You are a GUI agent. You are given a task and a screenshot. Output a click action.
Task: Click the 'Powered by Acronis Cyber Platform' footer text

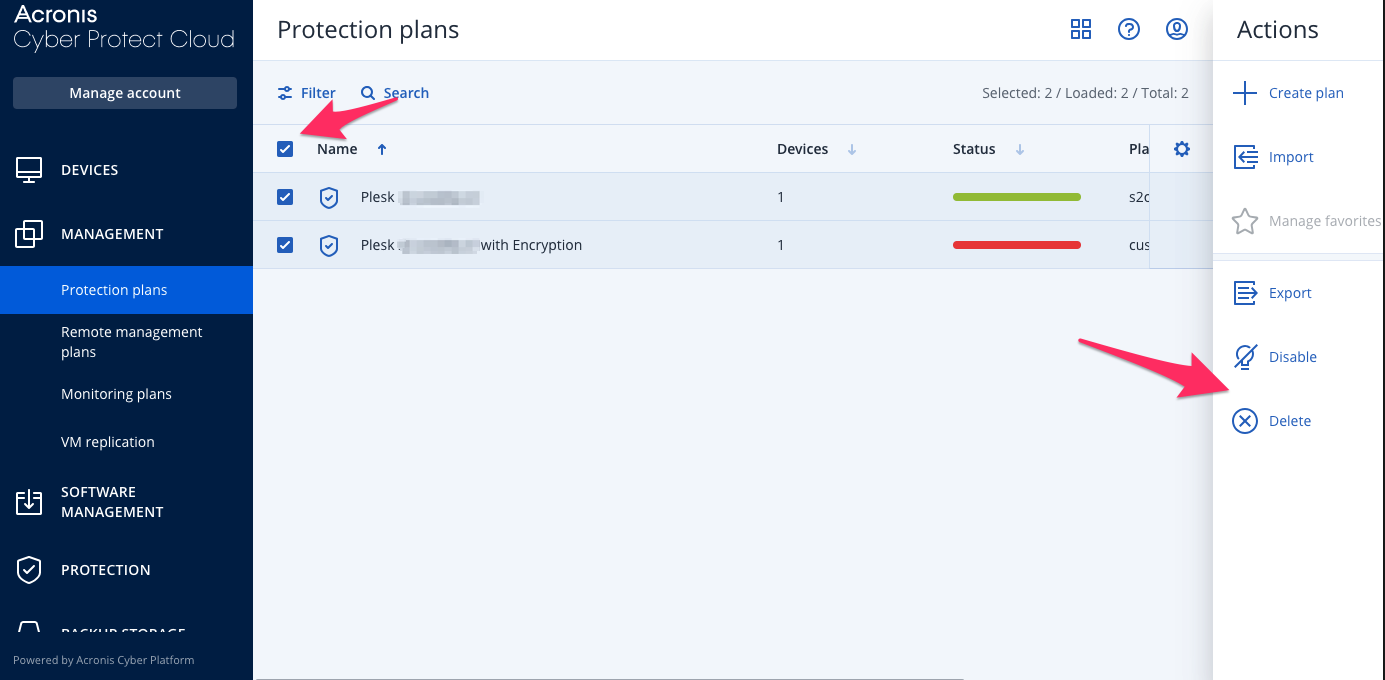pos(104,660)
